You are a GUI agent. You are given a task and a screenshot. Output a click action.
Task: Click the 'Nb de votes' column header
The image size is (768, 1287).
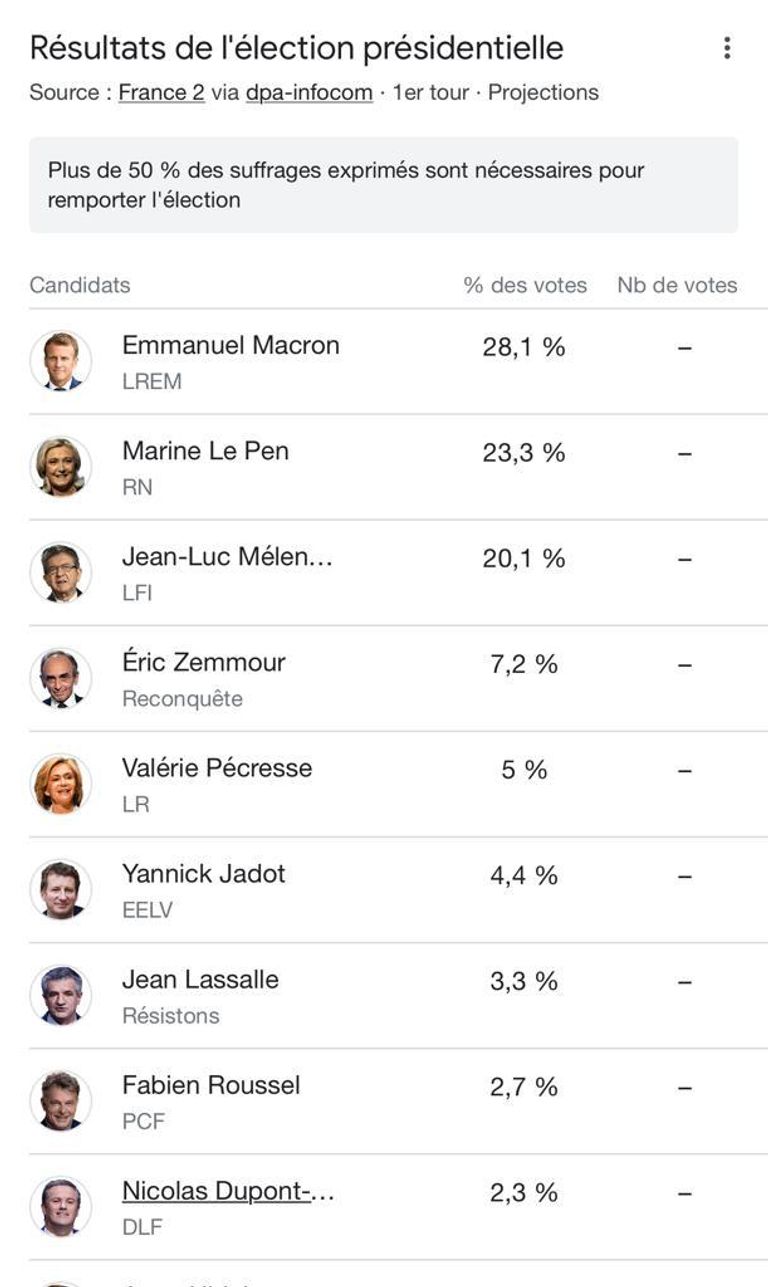tap(677, 285)
